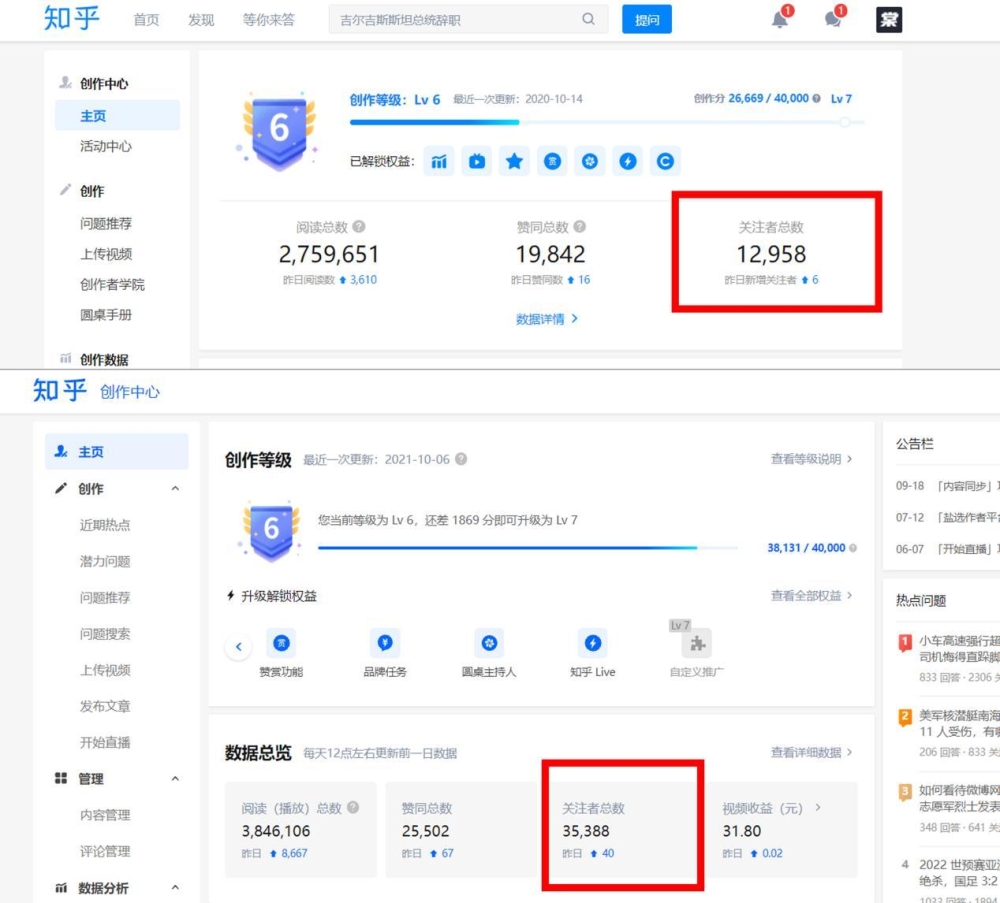This screenshot has height=903, width=1000.
Task: Open 评论管理 in lower sidebar
Action: (x=105, y=851)
